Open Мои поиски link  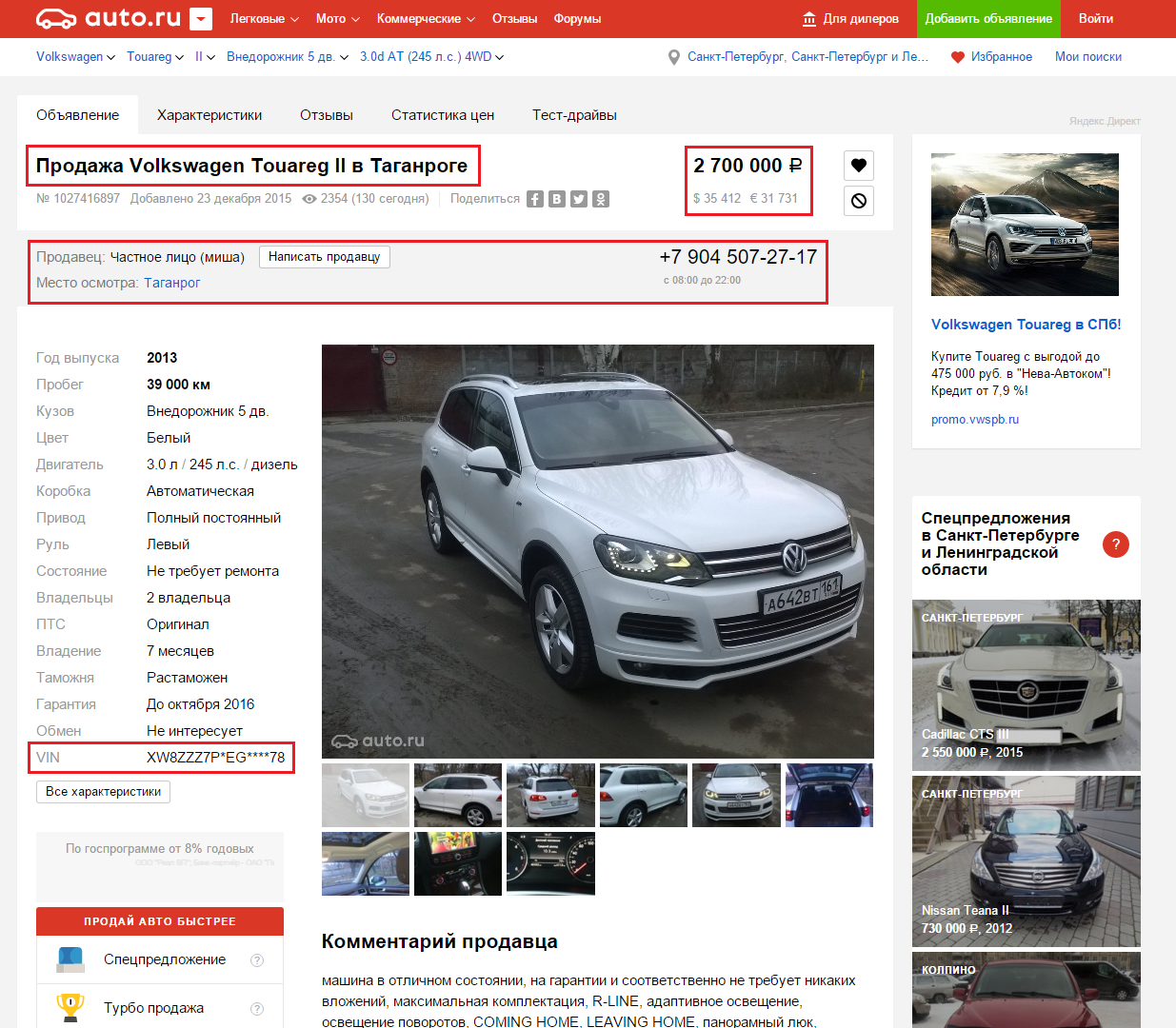[1088, 57]
